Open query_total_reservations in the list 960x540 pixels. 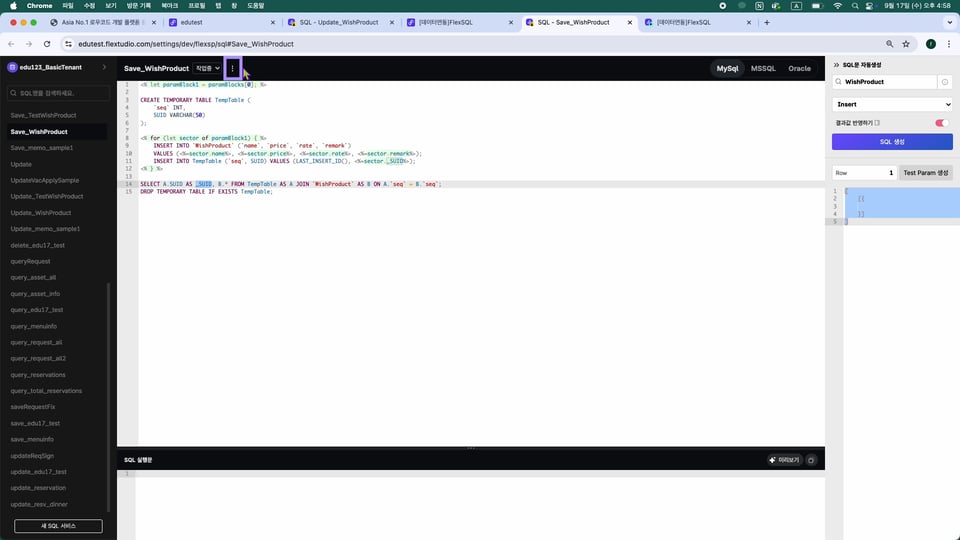(46, 391)
